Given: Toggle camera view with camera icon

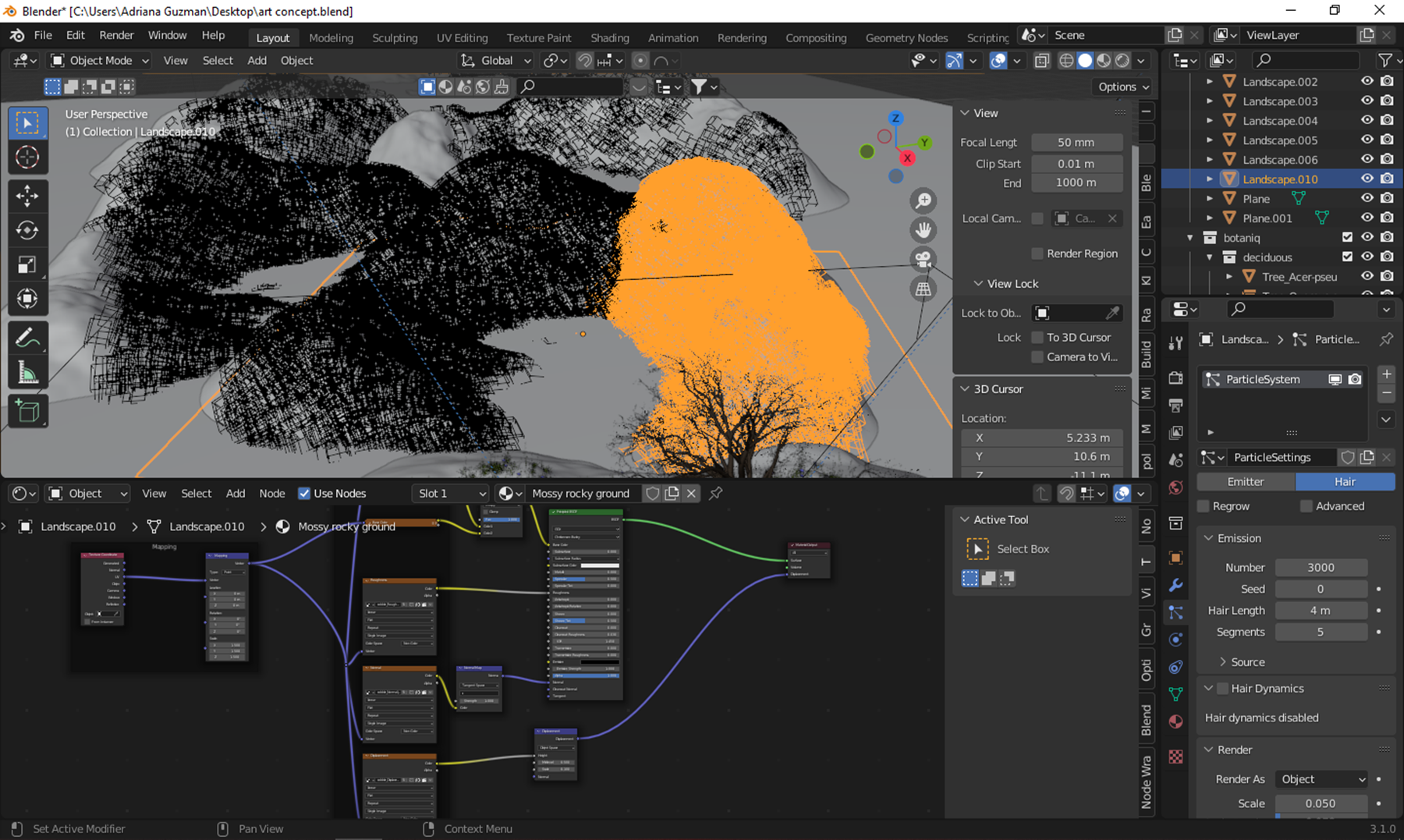Looking at the screenshot, I should [924, 260].
